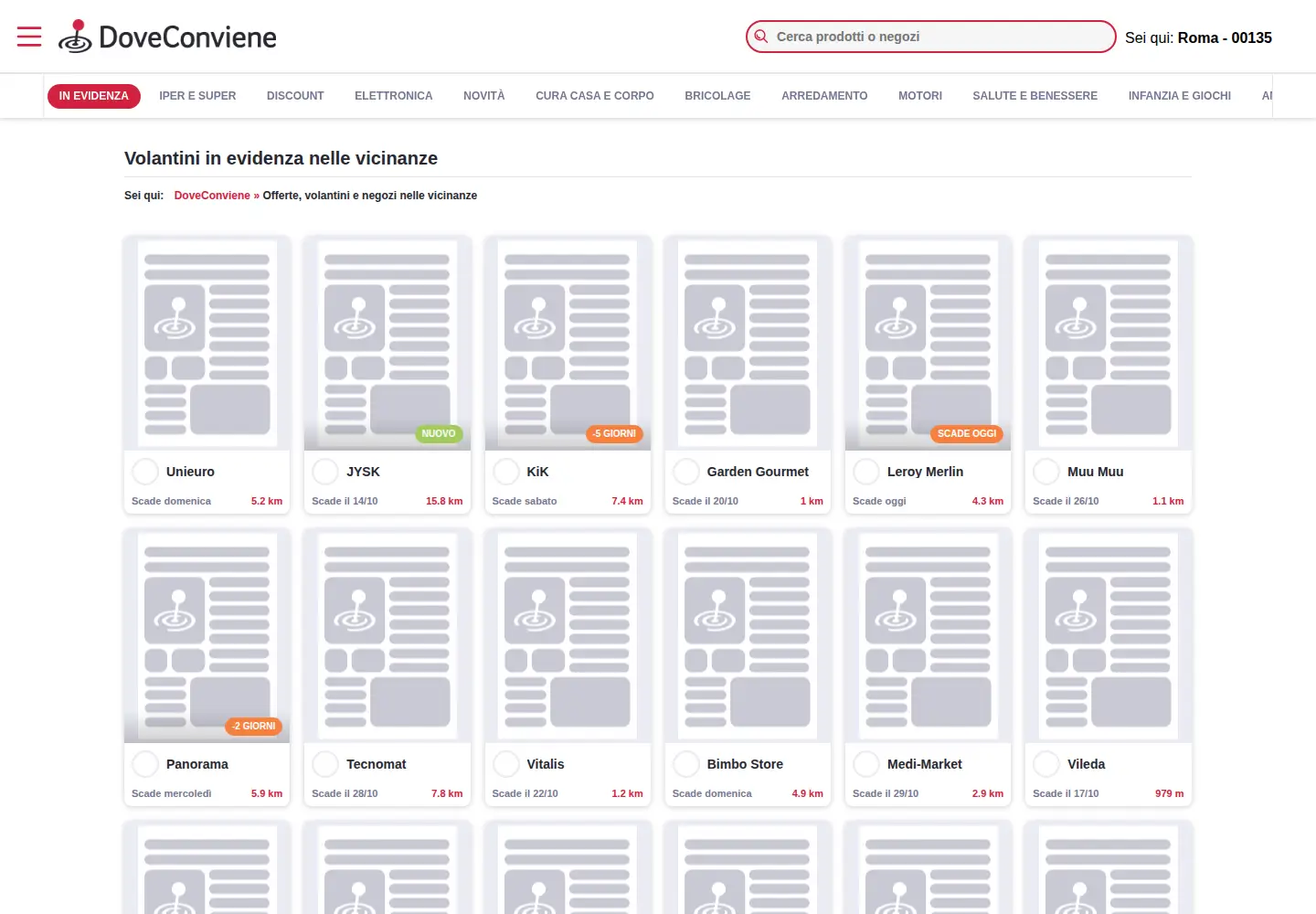Viewport: 1316px width, 914px height.
Task: Click the Bimbo Store logo circle
Action: click(686, 764)
